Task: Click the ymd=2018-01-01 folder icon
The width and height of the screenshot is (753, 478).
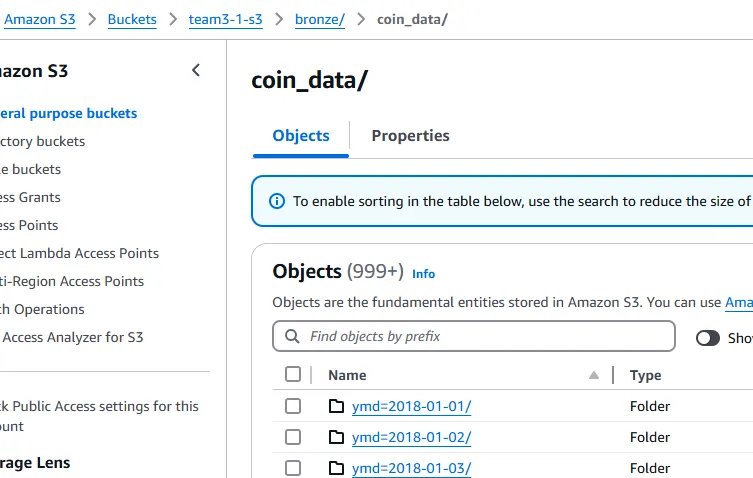Action: (x=336, y=406)
